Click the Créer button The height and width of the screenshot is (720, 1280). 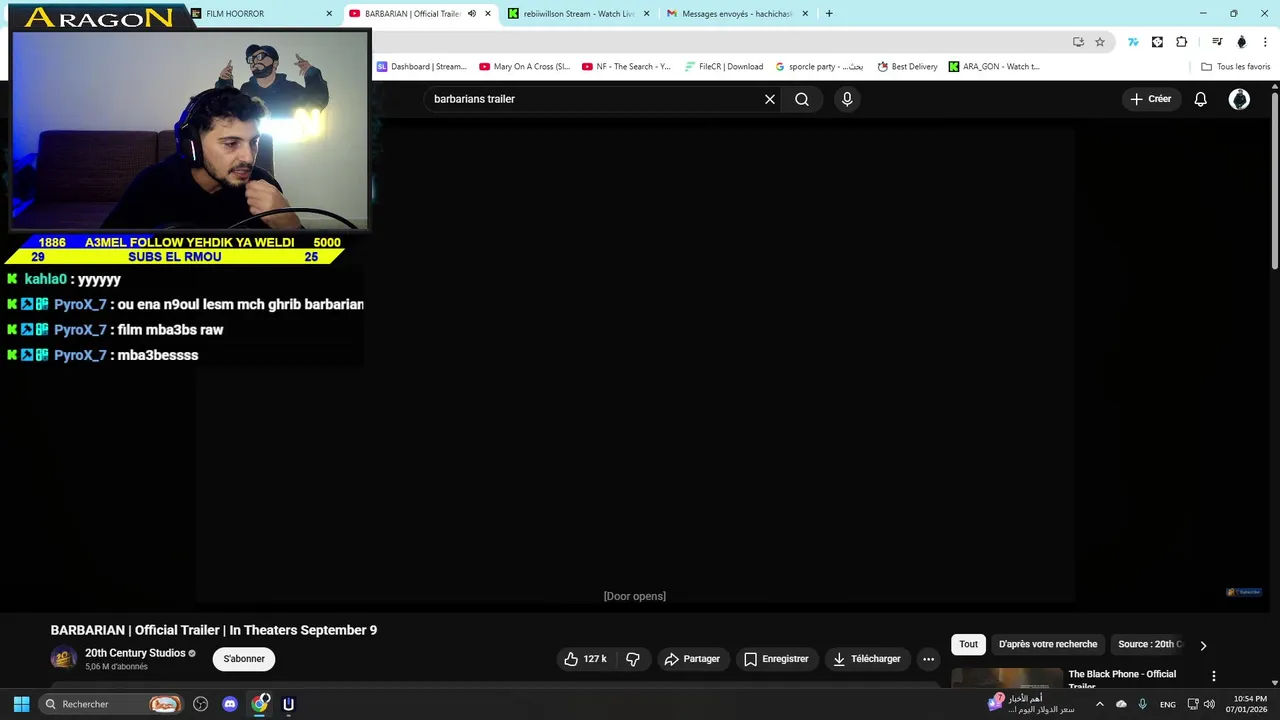tap(1150, 99)
